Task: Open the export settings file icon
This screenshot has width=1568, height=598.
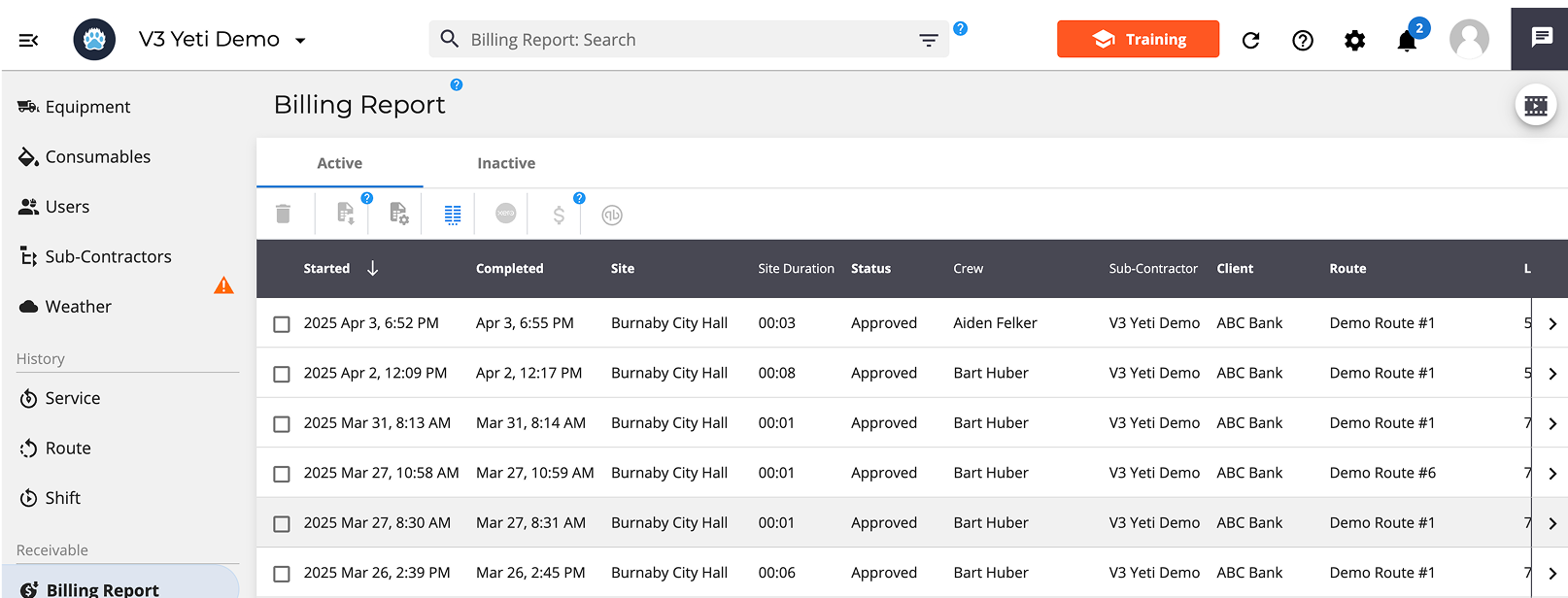Action: [x=398, y=214]
